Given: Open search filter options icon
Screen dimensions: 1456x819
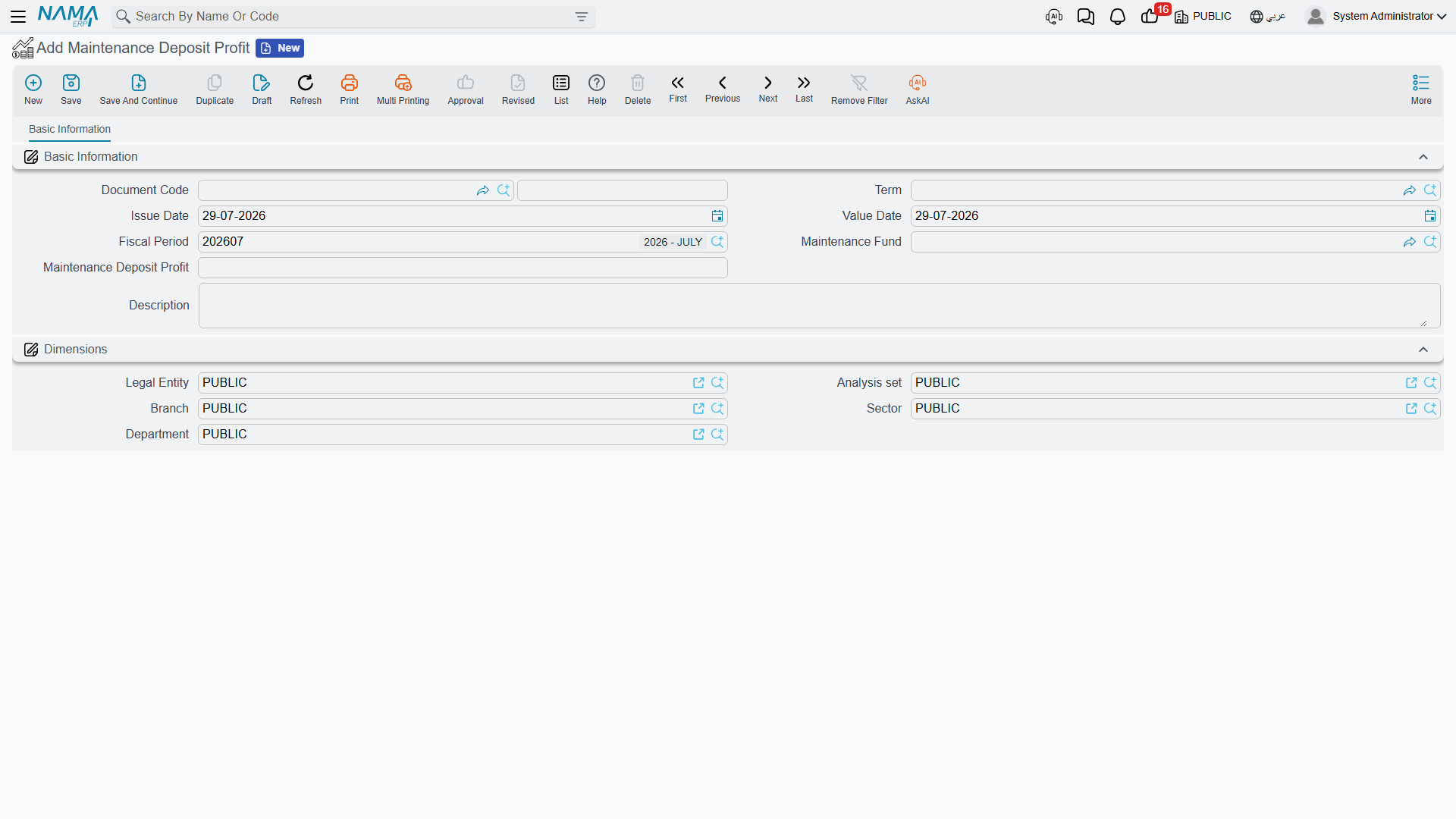Looking at the screenshot, I should pos(582,17).
